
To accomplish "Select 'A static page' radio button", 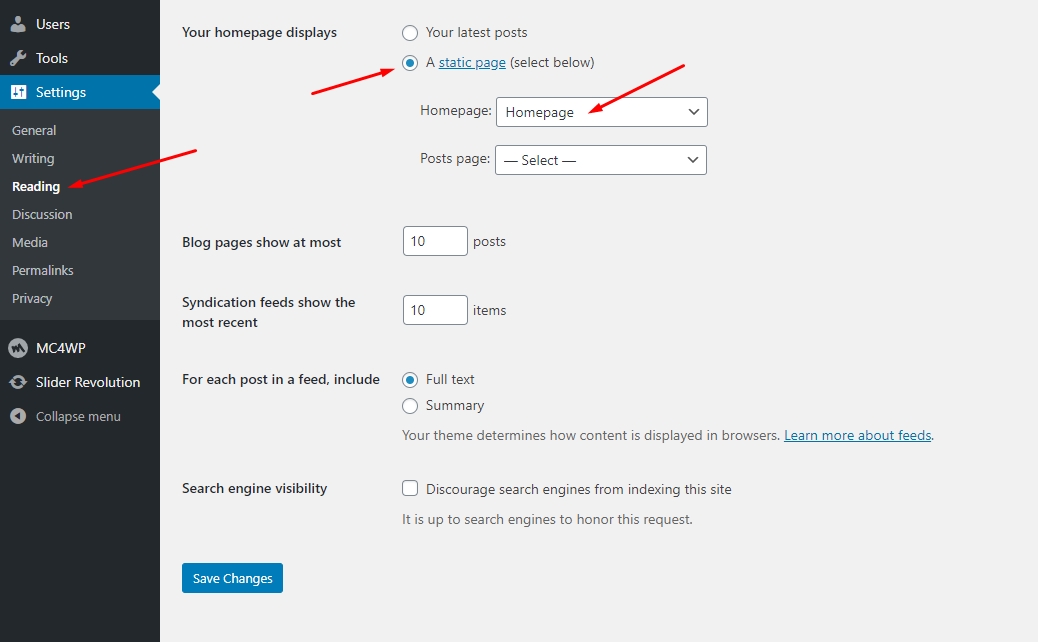I will pyautogui.click(x=410, y=63).
